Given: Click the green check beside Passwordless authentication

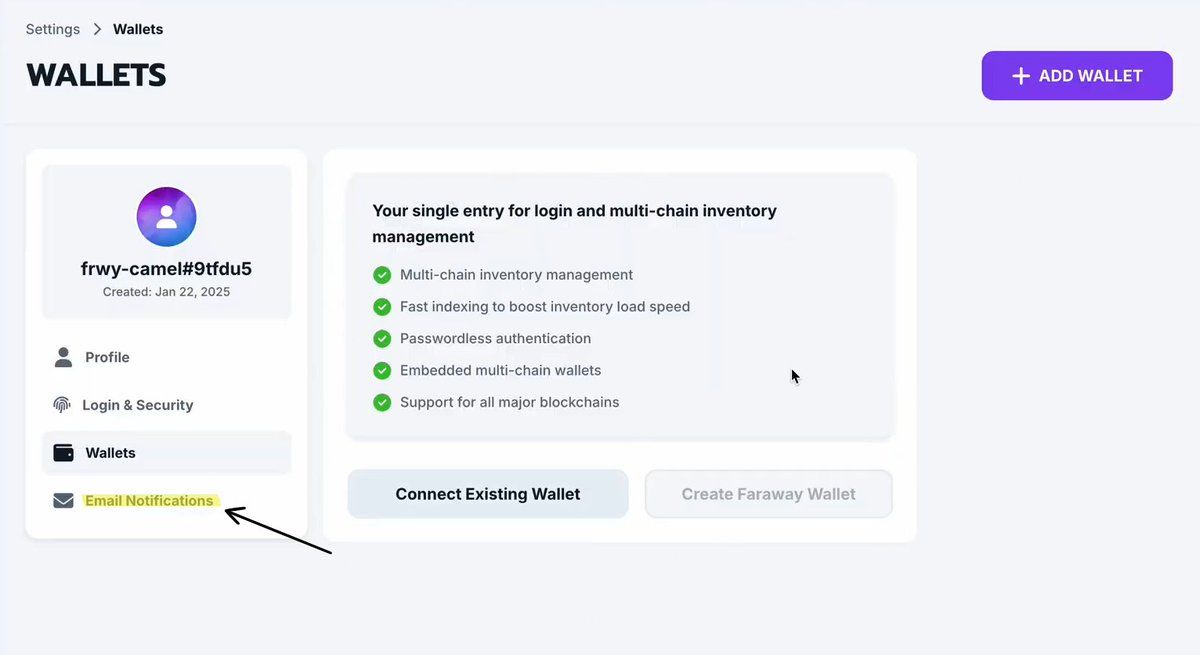Looking at the screenshot, I should pos(381,339).
